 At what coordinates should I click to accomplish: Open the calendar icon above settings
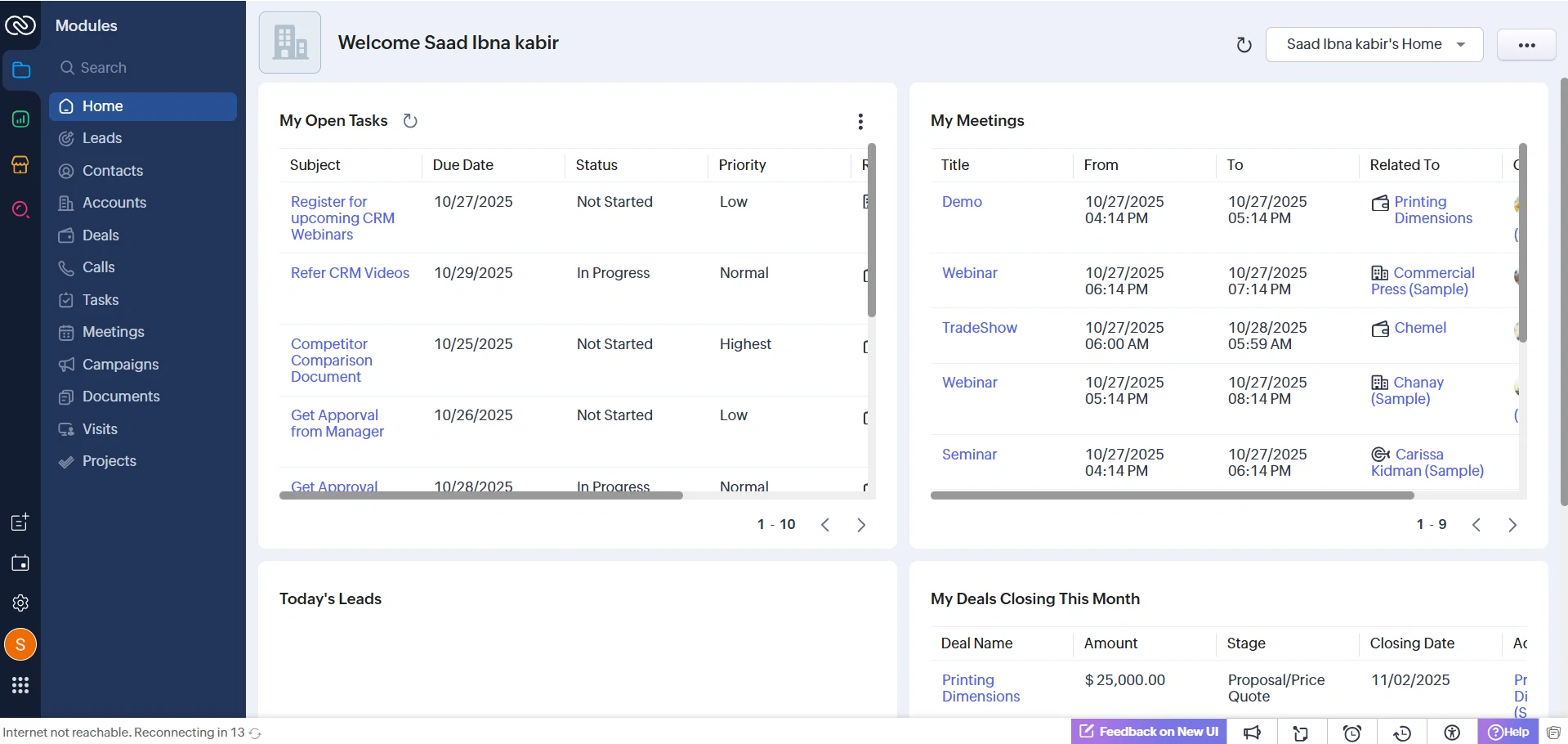click(20, 562)
